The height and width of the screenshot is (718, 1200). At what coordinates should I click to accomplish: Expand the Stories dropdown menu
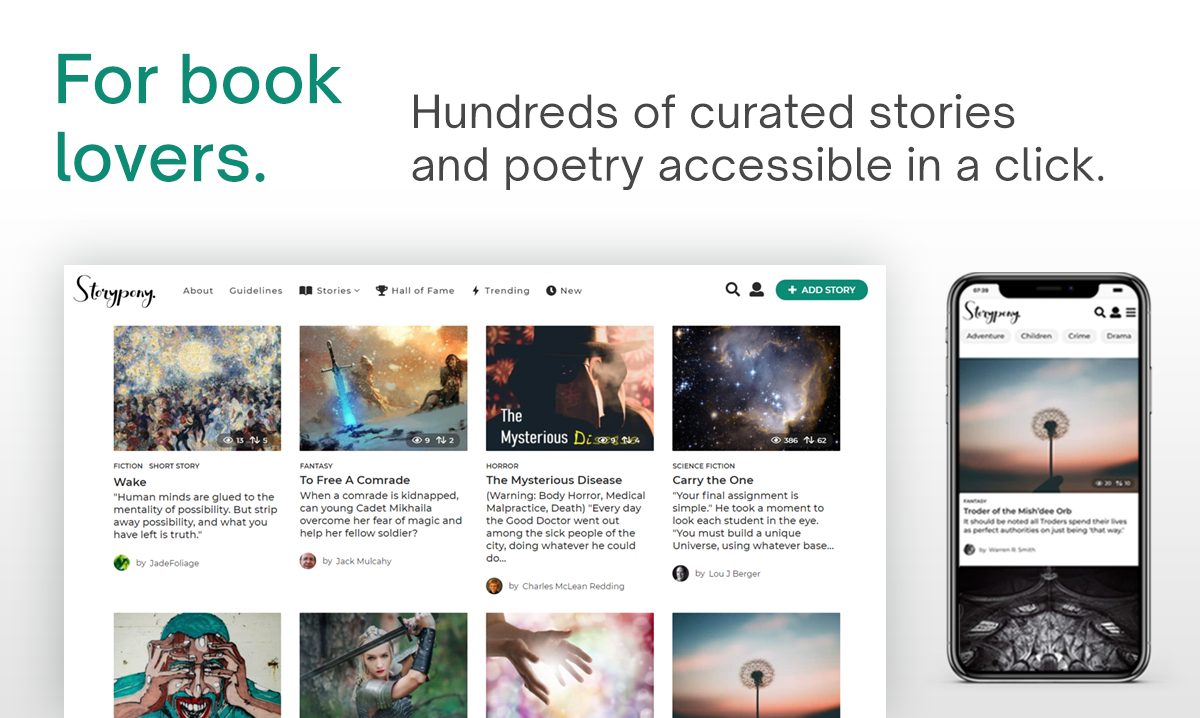pyautogui.click(x=329, y=291)
